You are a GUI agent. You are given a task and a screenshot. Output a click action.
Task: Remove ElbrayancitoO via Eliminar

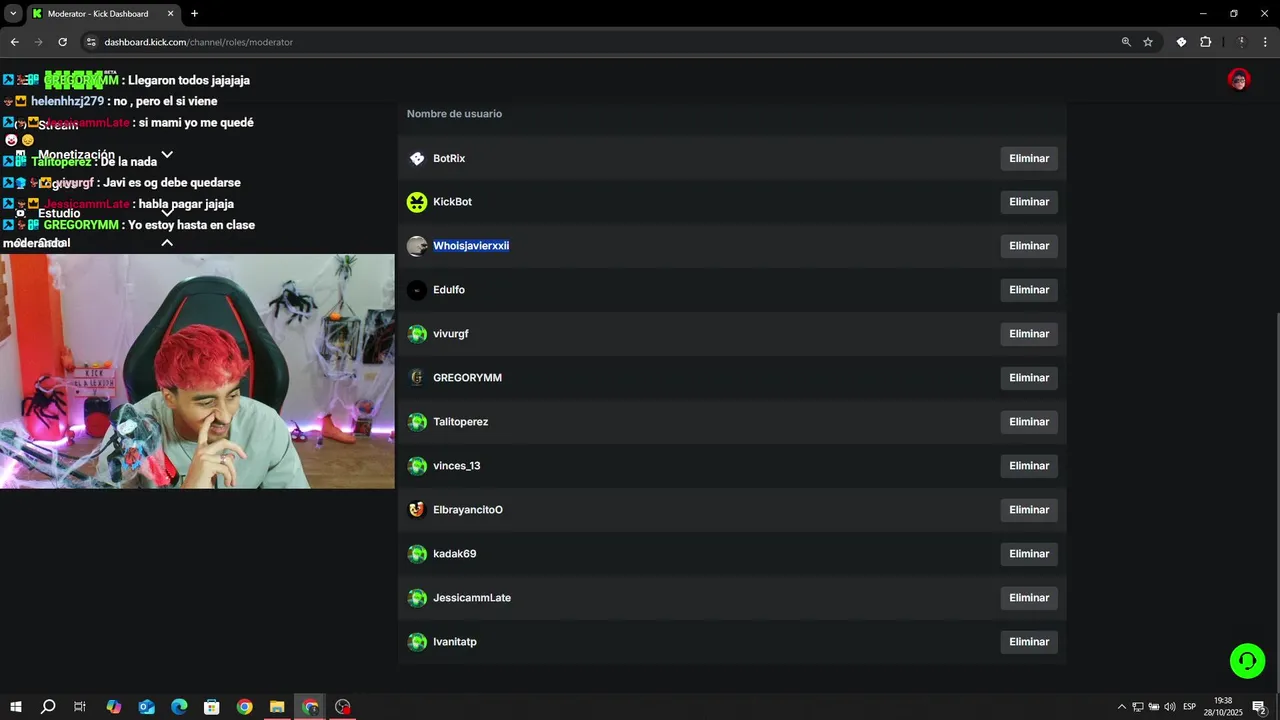coord(1029,510)
